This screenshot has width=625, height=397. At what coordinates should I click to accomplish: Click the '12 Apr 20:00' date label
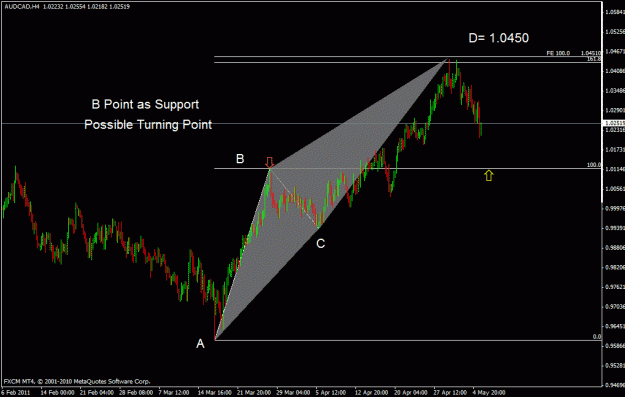[371, 393]
